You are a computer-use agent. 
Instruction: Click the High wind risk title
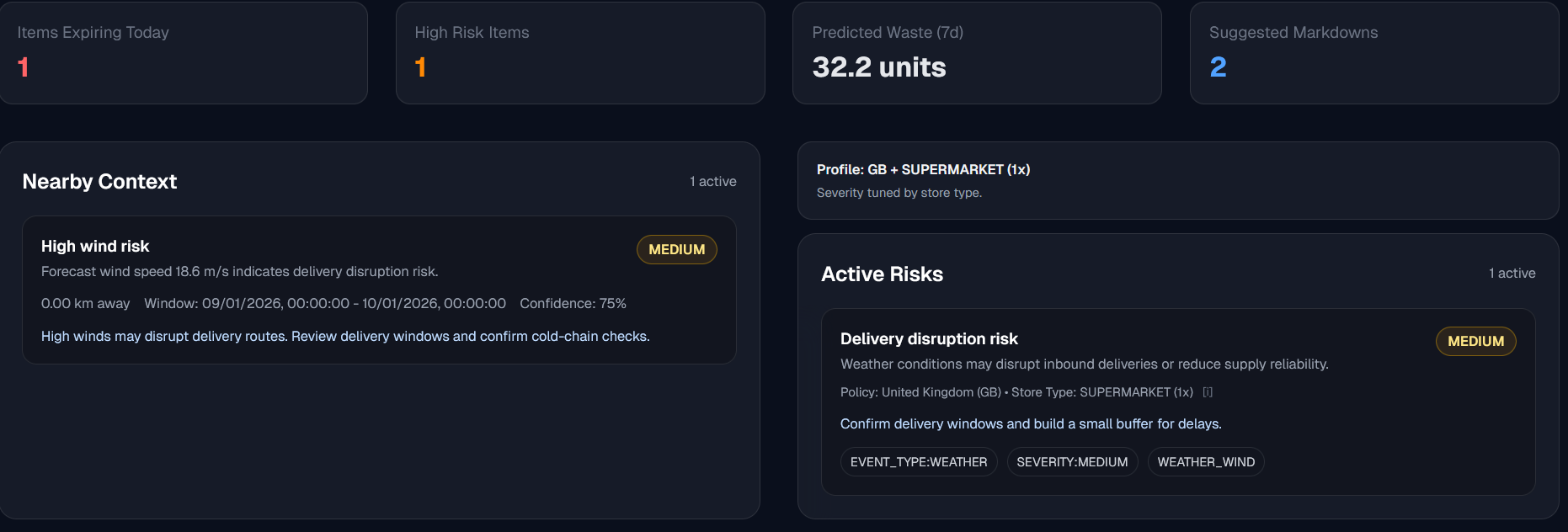click(95, 247)
